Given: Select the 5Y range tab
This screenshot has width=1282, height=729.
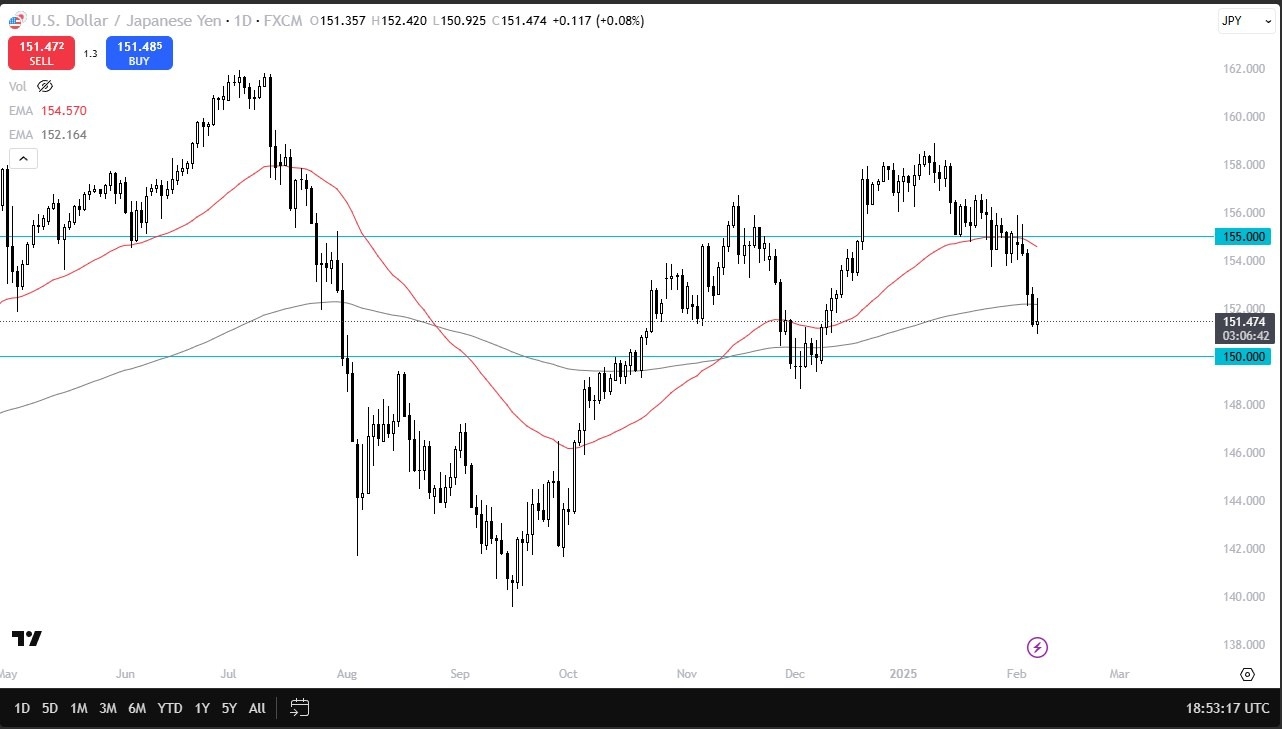Looking at the screenshot, I should click(x=229, y=708).
